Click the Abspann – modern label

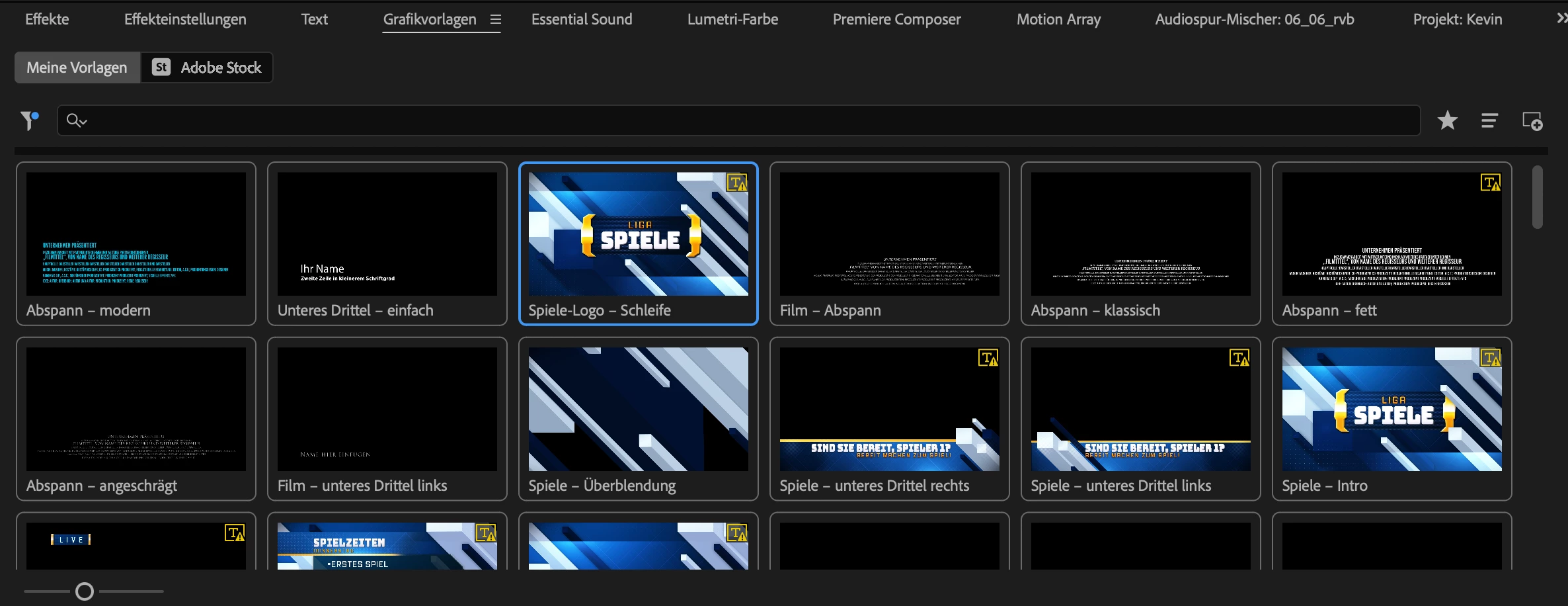tap(89, 310)
